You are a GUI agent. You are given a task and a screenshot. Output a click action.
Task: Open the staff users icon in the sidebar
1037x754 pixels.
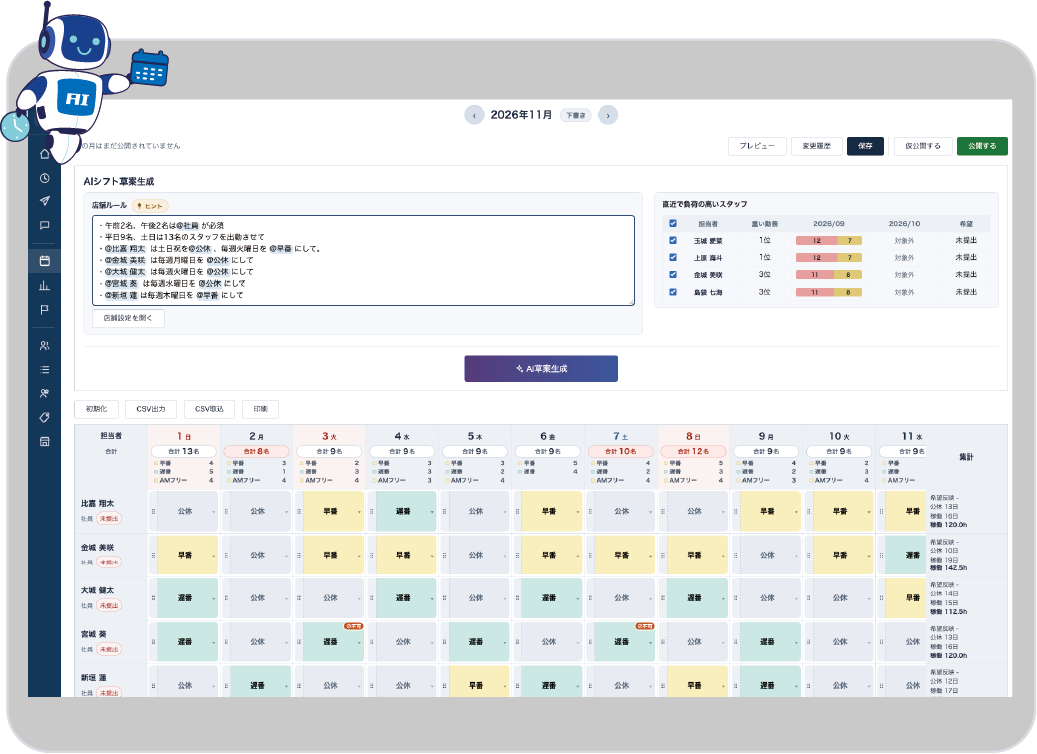point(44,345)
